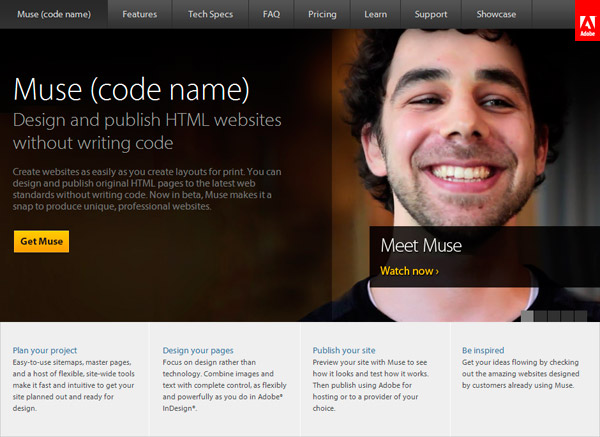600x437 pixels.
Task: Select the last slideshow indicator square
Action: click(x=580, y=315)
